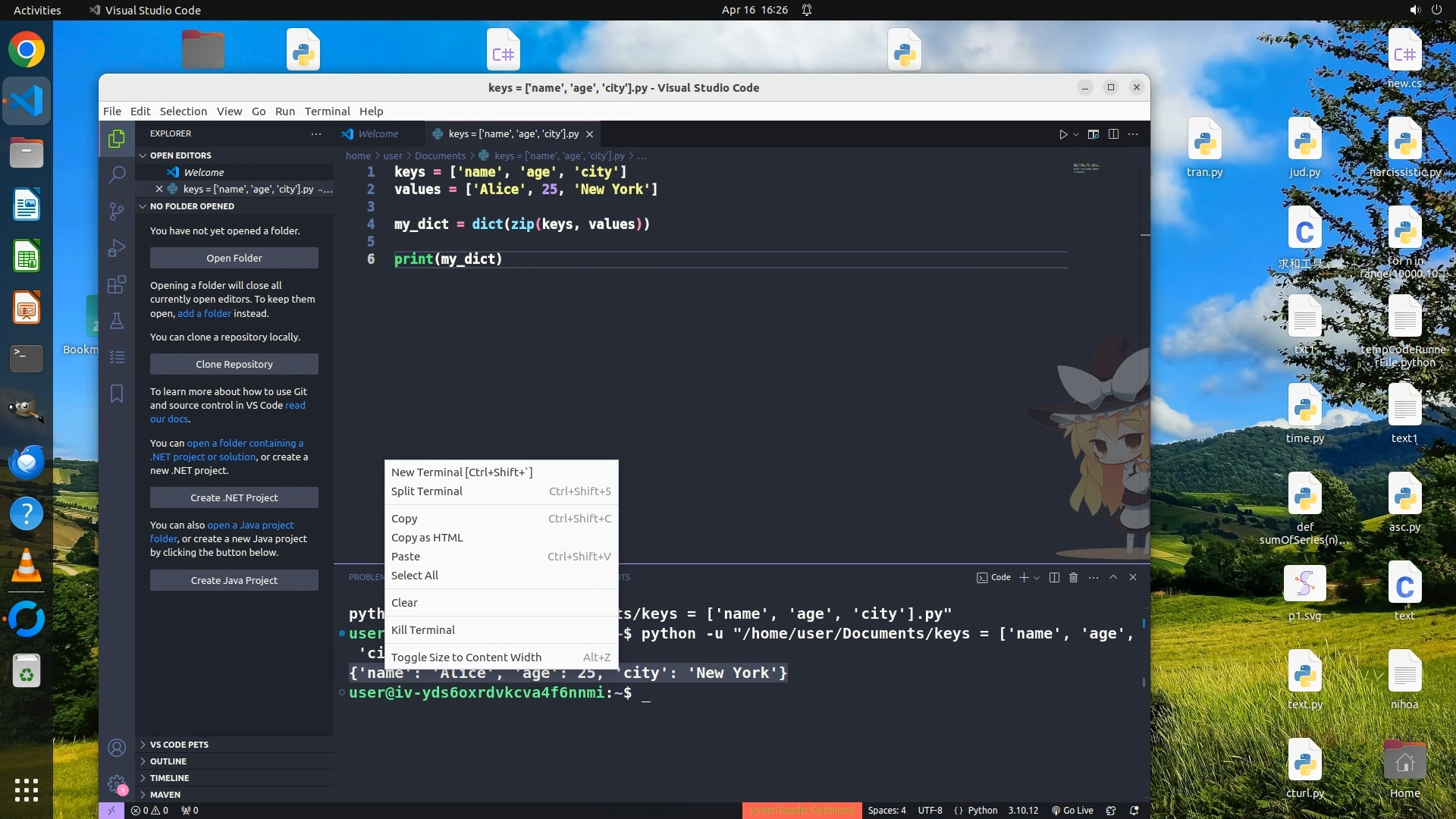Screen dimensions: 1456x819
Task: Click the Clone Repository button
Action: tap(234, 365)
